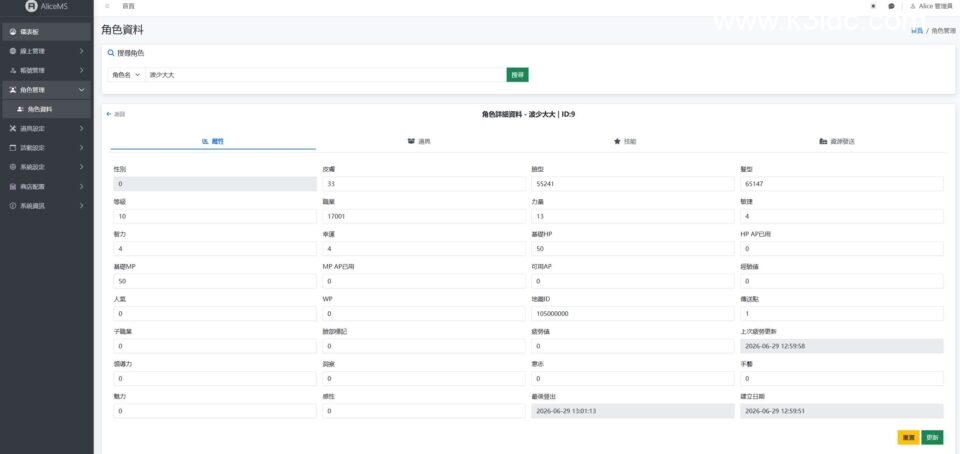Click the 基礎HP input field
This screenshot has width=960, height=454.
[x=632, y=249]
